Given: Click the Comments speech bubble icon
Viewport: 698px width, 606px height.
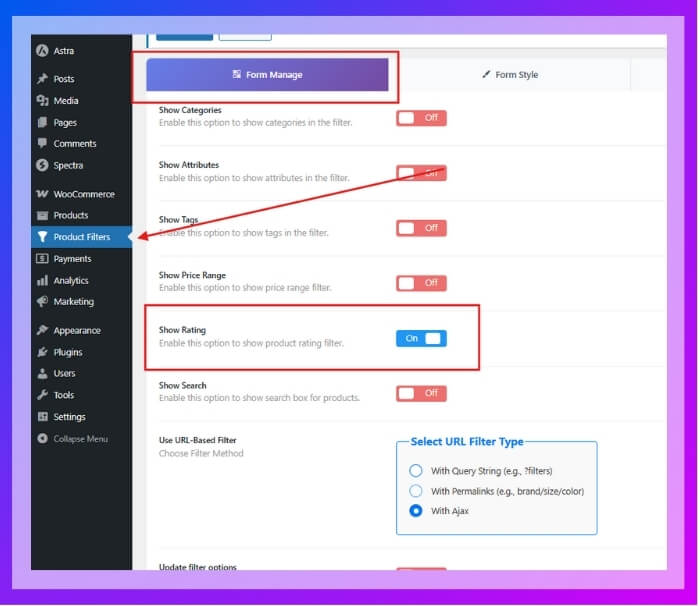Looking at the screenshot, I should (x=42, y=144).
